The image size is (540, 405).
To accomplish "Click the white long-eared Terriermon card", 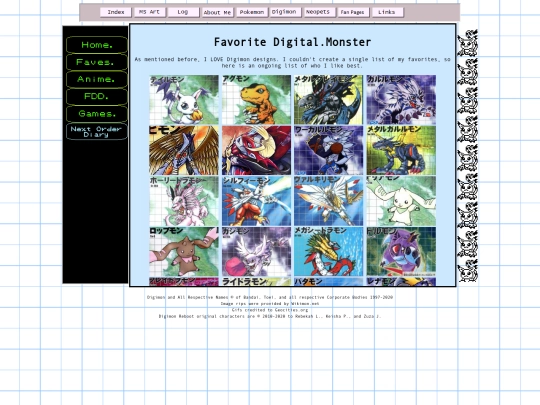I will (401, 201).
